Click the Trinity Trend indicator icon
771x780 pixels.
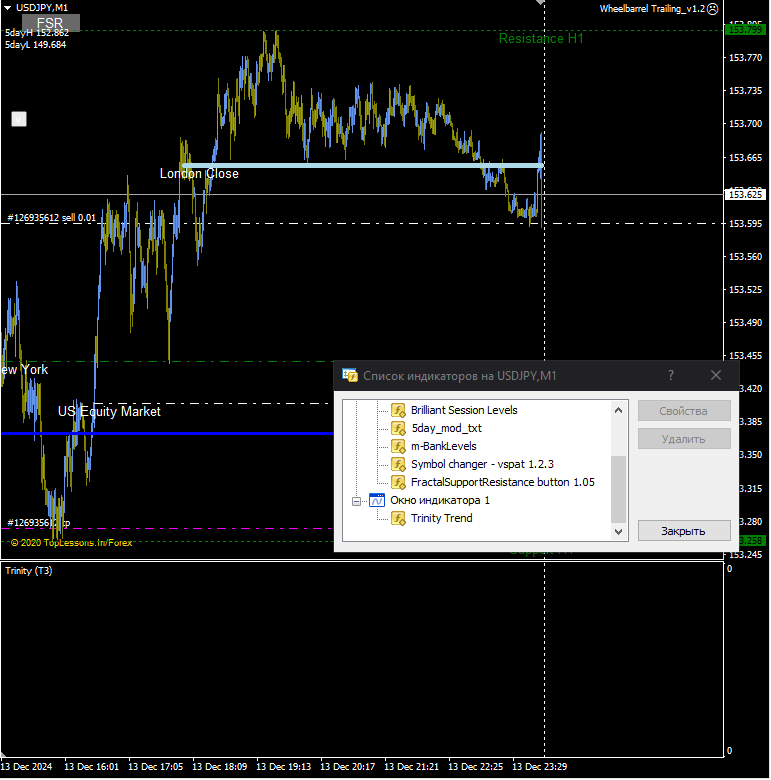coord(398,518)
